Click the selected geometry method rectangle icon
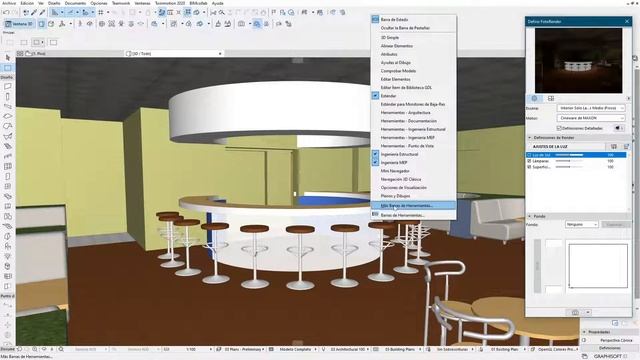 point(38,42)
